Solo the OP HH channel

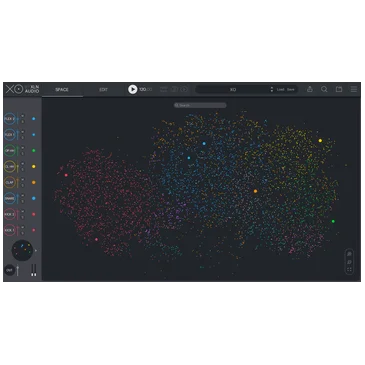[23, 154]
